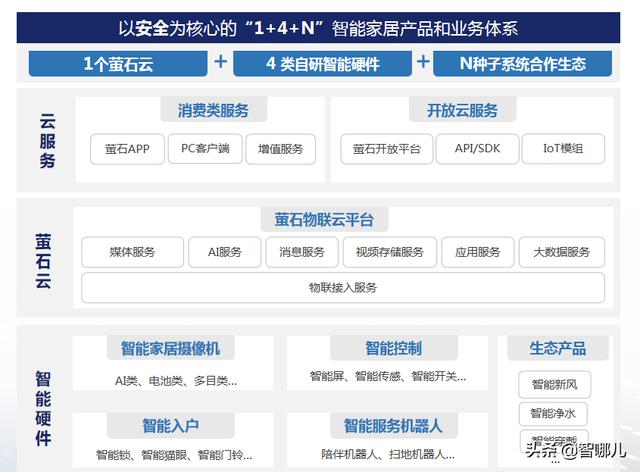
Task: Select the 开放云服务 heading label
Action: click(x=462, y=110)
